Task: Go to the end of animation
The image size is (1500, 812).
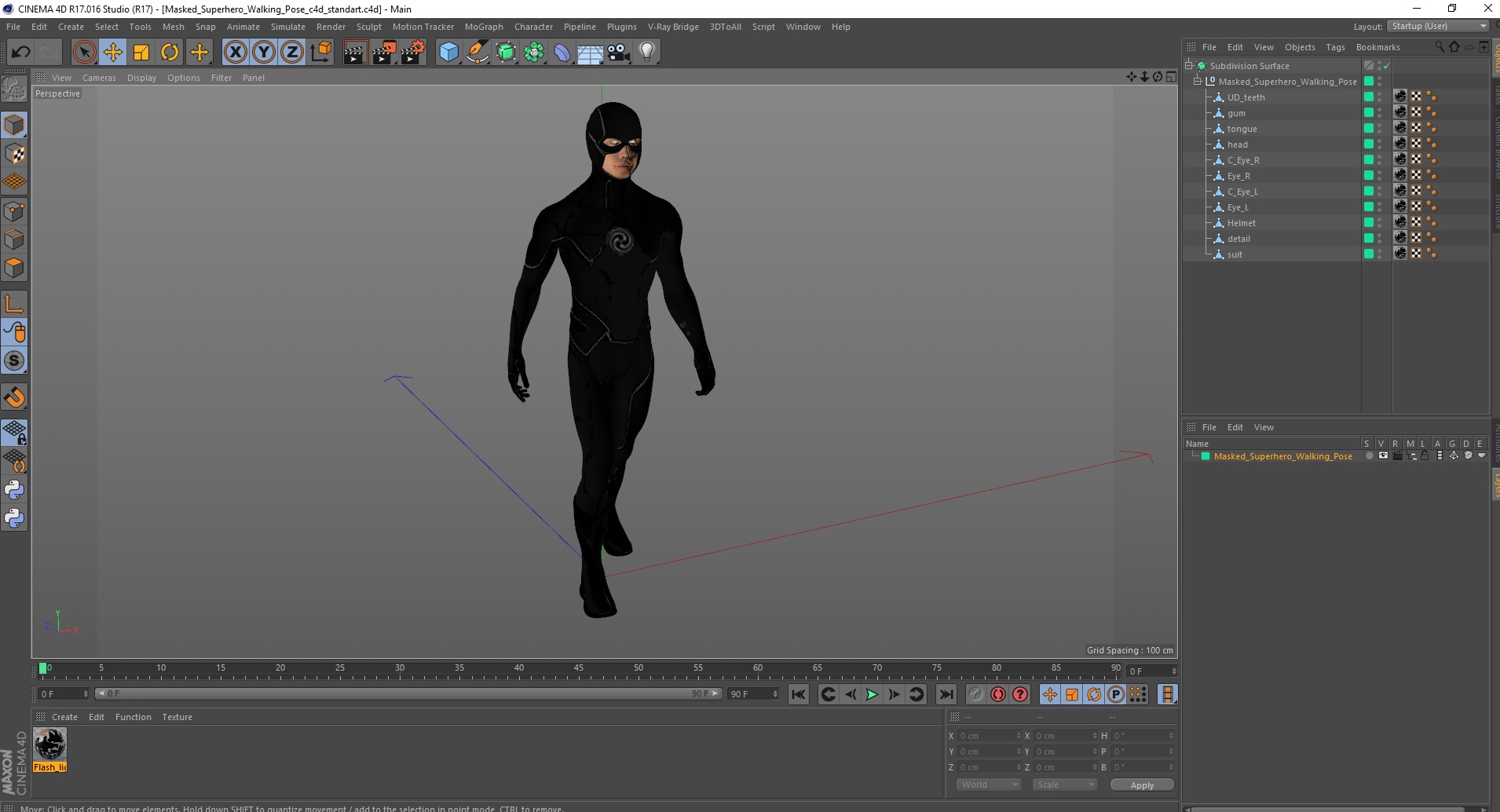Action: [x=946, y=694]
